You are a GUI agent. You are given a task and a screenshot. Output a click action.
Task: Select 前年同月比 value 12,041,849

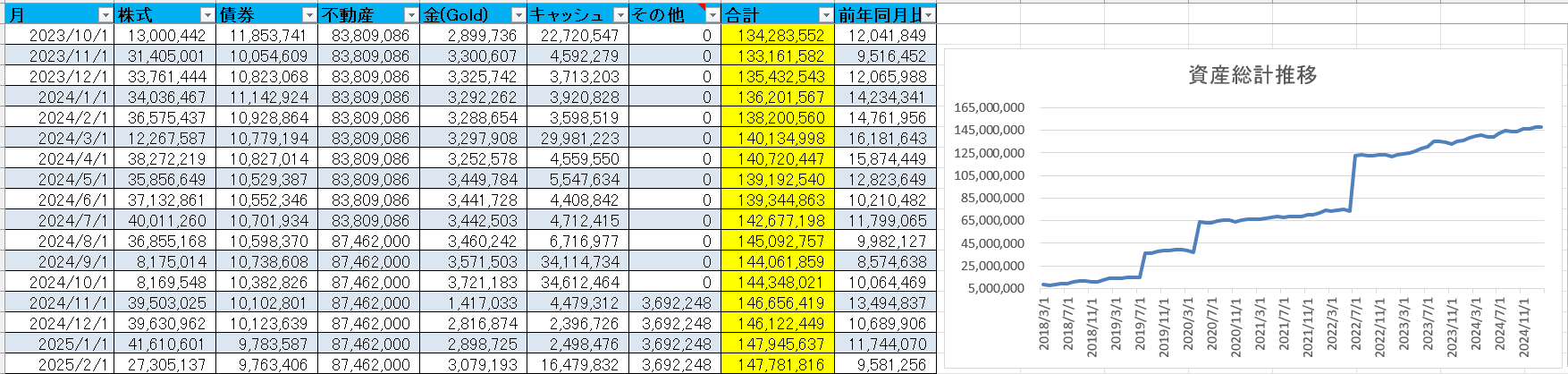click(x=886, y=36)
